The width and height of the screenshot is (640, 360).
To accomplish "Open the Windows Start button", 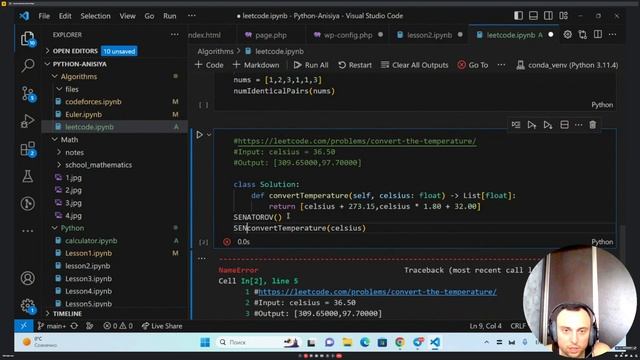I will click(x=205, y=342).
